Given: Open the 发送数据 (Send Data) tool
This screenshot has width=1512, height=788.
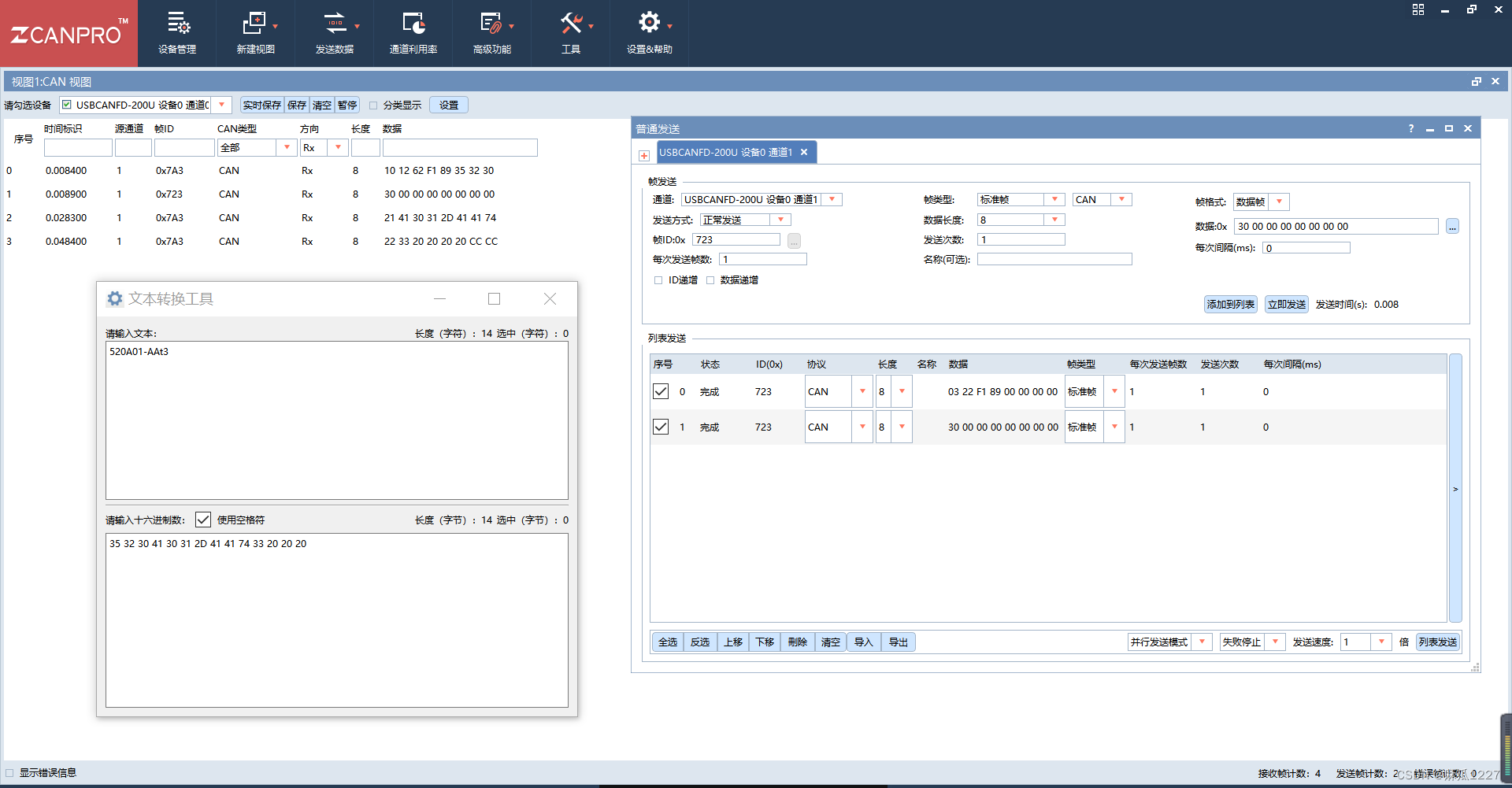Looking at the screenshot, I should pyautogui.click(x=334, y=33).
